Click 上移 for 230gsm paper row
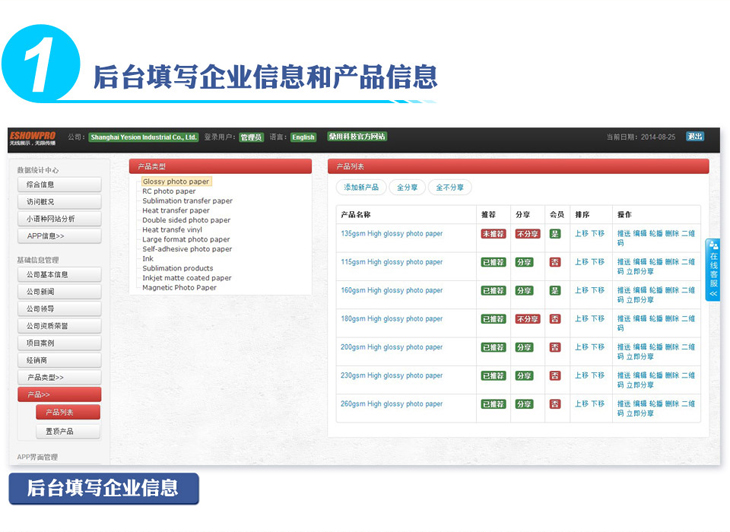Viewport: 730px width, 532px height. click(x=581, y=375)
